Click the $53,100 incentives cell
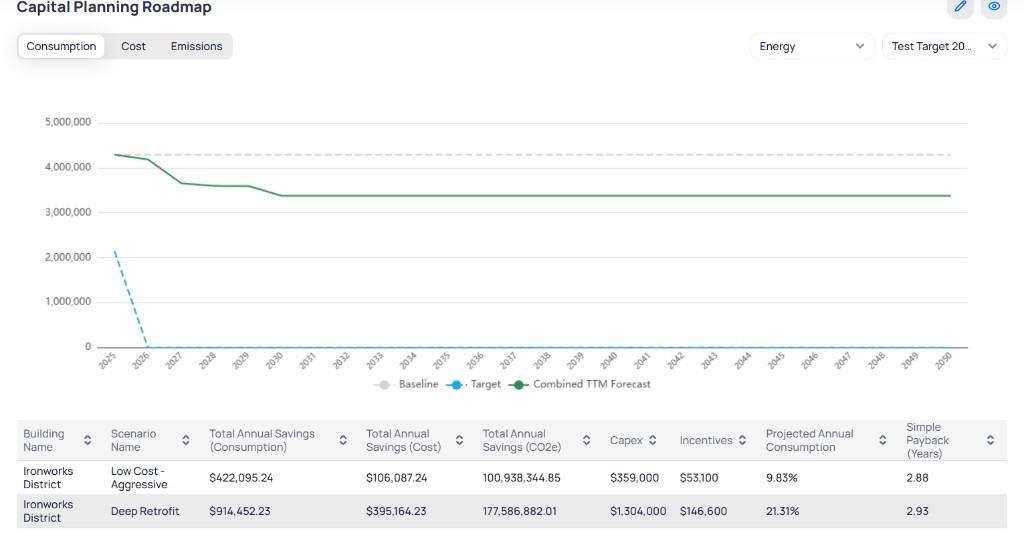The height and width of the screenshot is (543, 1024). tap(699, 478)
